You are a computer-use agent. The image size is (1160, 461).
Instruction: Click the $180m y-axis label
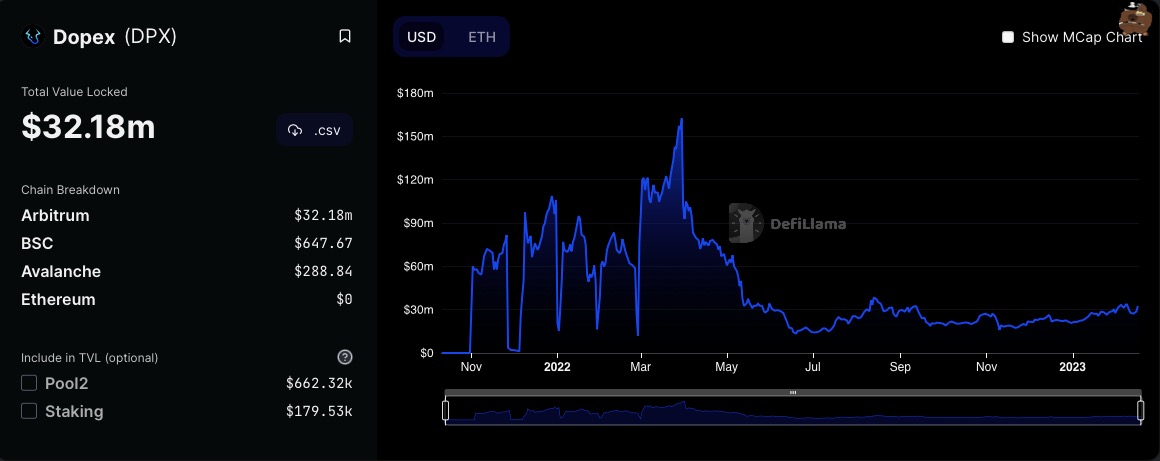pos(415,93)
